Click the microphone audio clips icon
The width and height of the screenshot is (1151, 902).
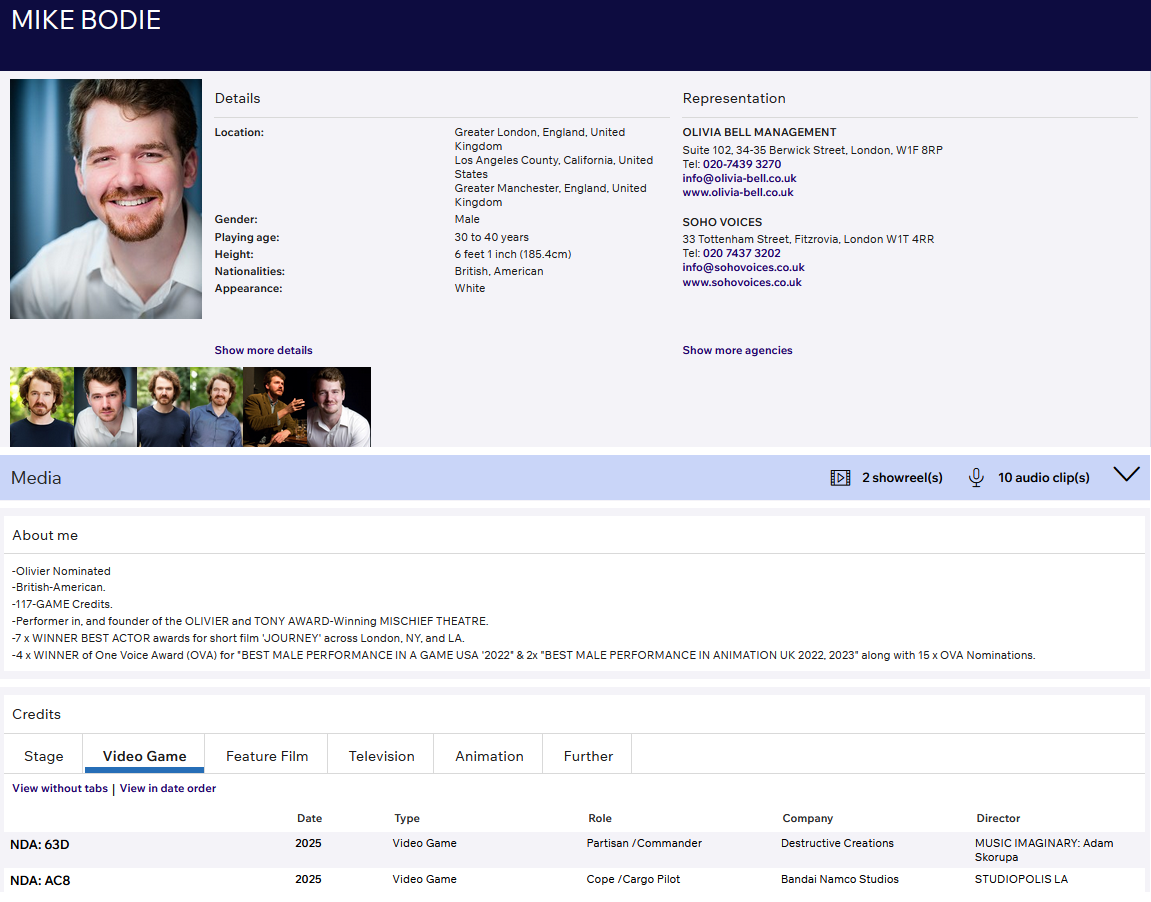point(976,478)
